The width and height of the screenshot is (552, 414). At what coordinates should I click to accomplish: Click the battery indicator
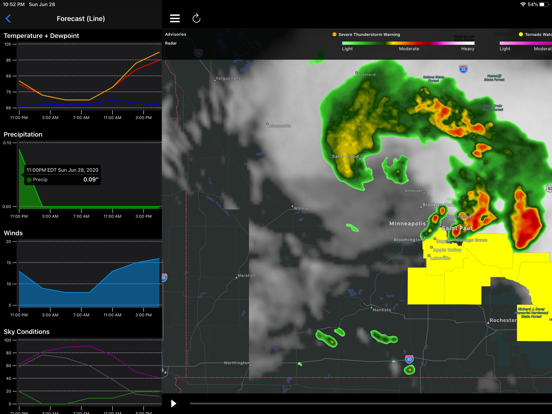pyautogui.click(x=544, y=4)
